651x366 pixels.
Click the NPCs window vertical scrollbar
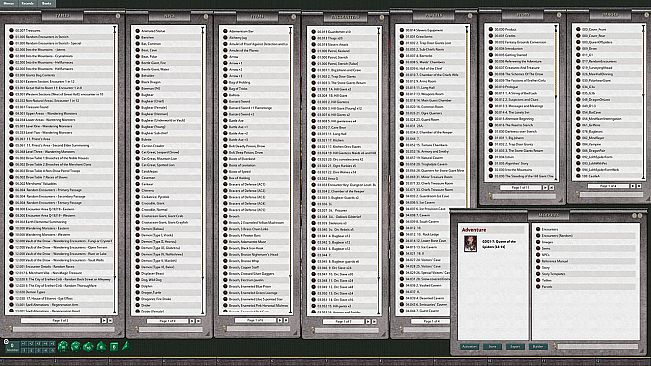203,169
